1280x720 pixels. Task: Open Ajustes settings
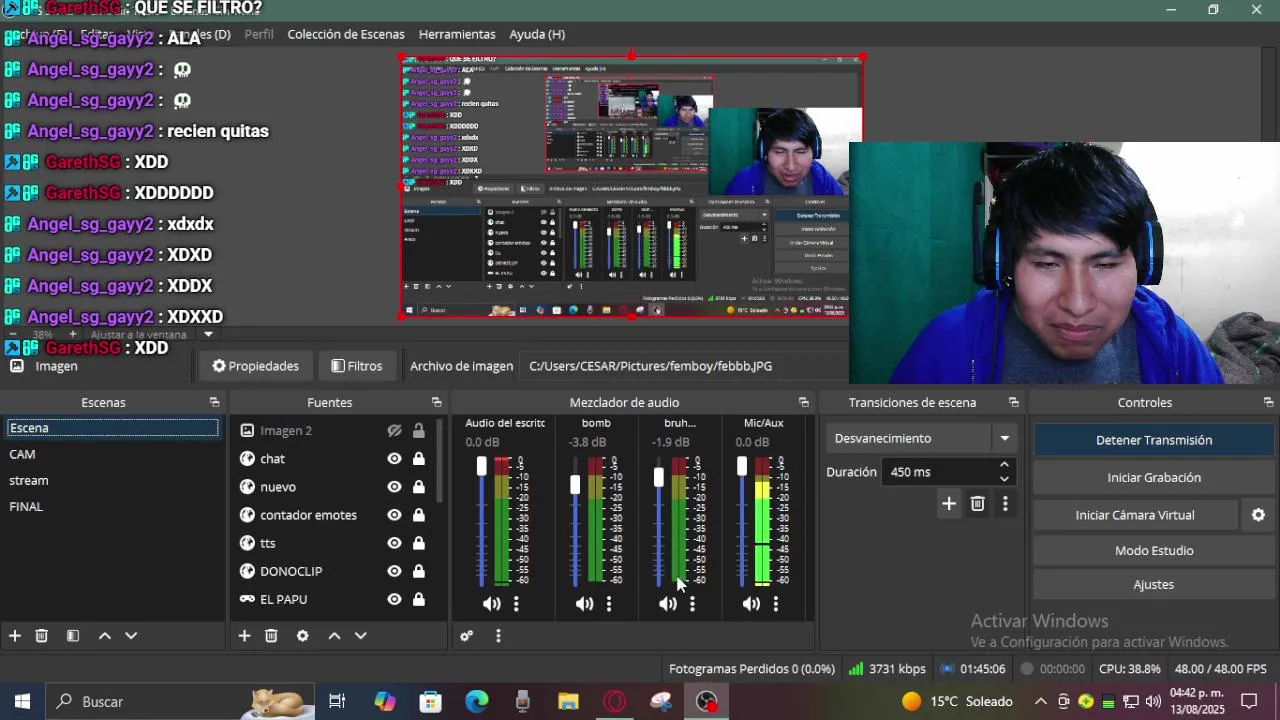pyautogui.click(x=1154, y=584)
